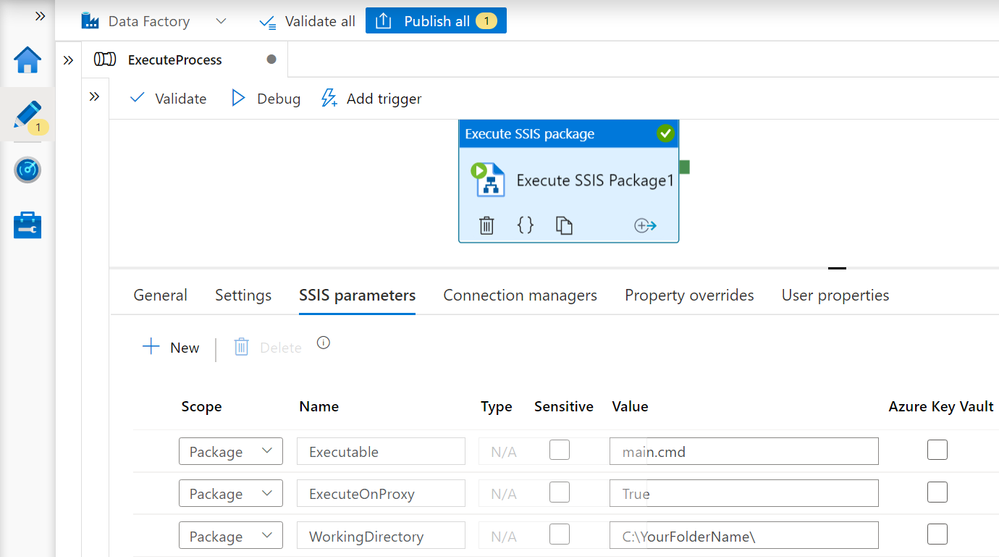999x557 pixels.
Task: Open the Author pencil icon in sidebar
Action: coord(27,115)
